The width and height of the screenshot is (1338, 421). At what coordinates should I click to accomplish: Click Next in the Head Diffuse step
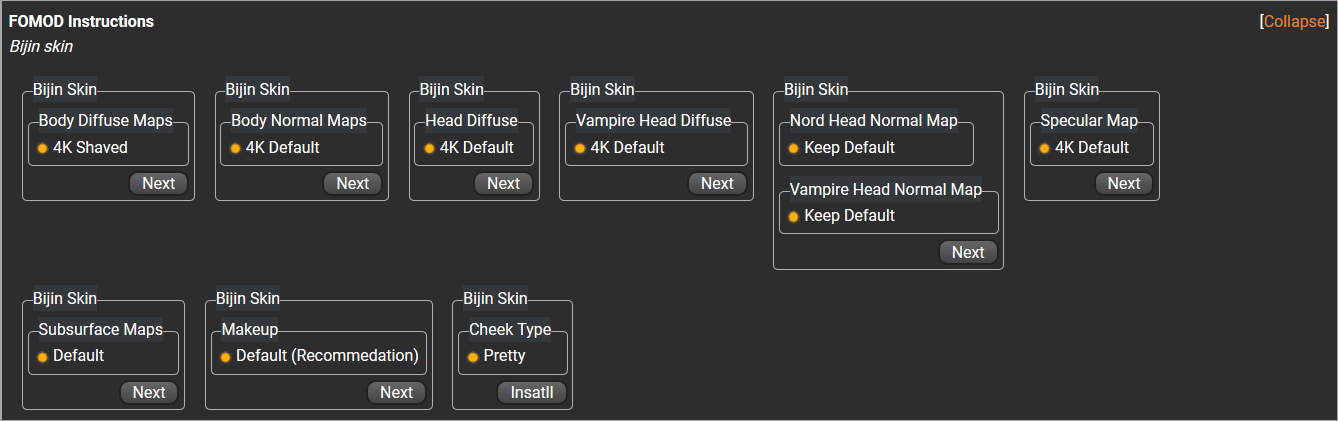(503, 183)
